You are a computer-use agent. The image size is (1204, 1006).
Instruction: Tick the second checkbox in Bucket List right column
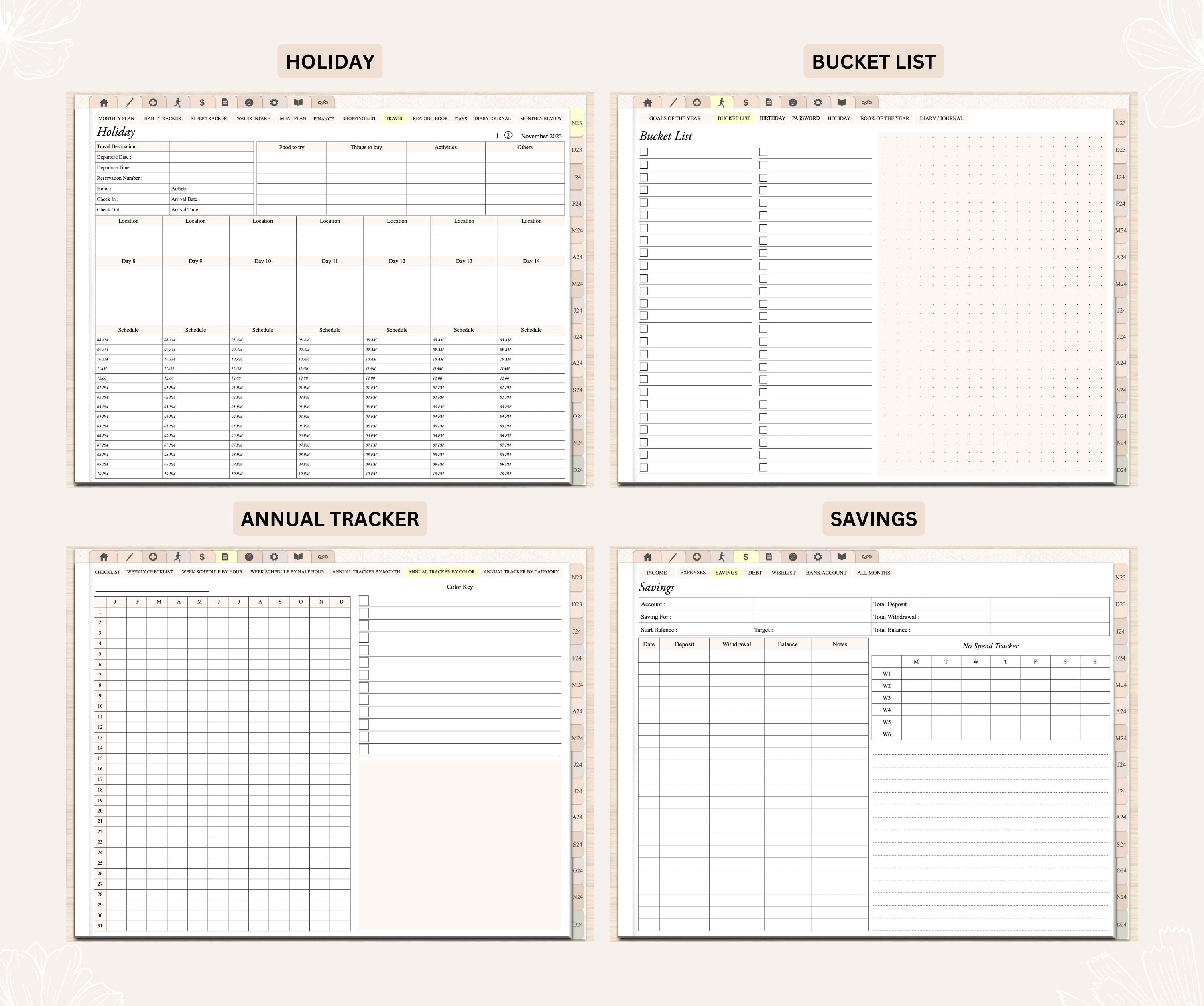(763, 165)
